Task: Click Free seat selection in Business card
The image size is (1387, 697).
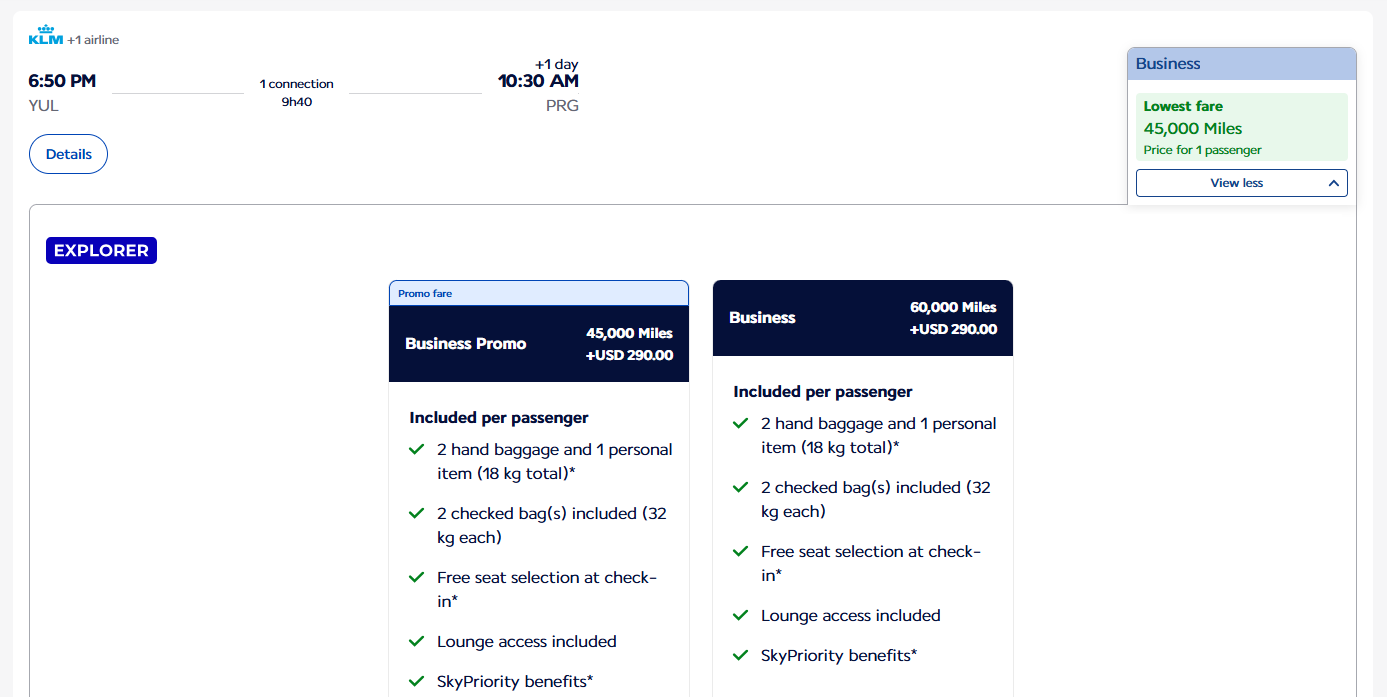Action: (871, 564)
